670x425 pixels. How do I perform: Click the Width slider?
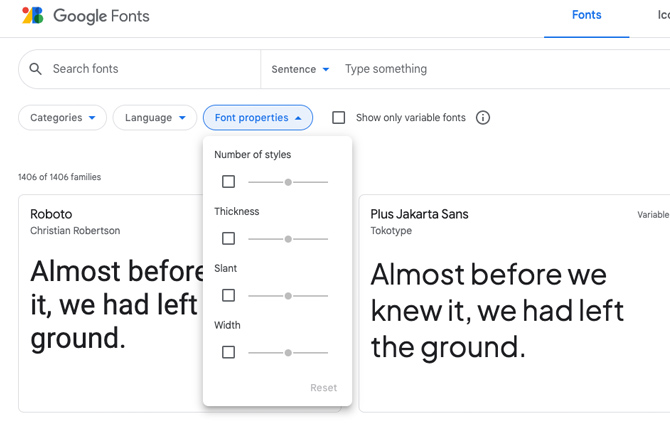click(288, 353)
